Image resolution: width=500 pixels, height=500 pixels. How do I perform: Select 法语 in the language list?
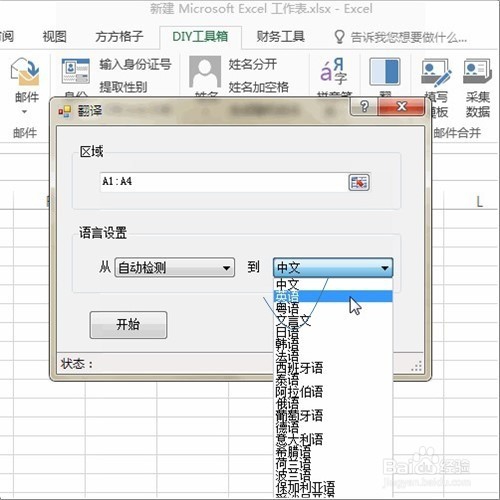tap(333, 356)
